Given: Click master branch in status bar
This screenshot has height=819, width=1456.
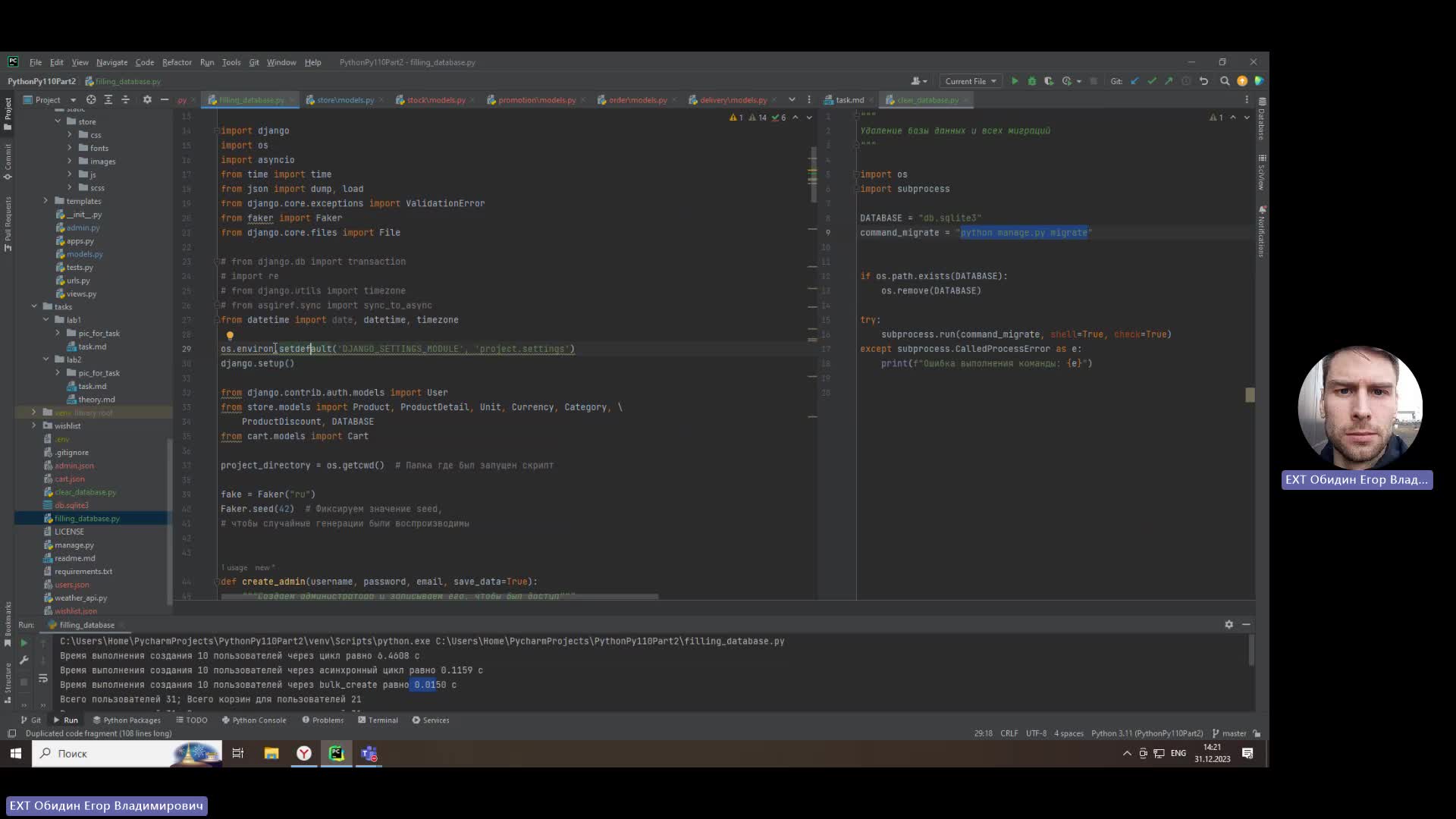Looking at the screenshot, I should 1229,733.
